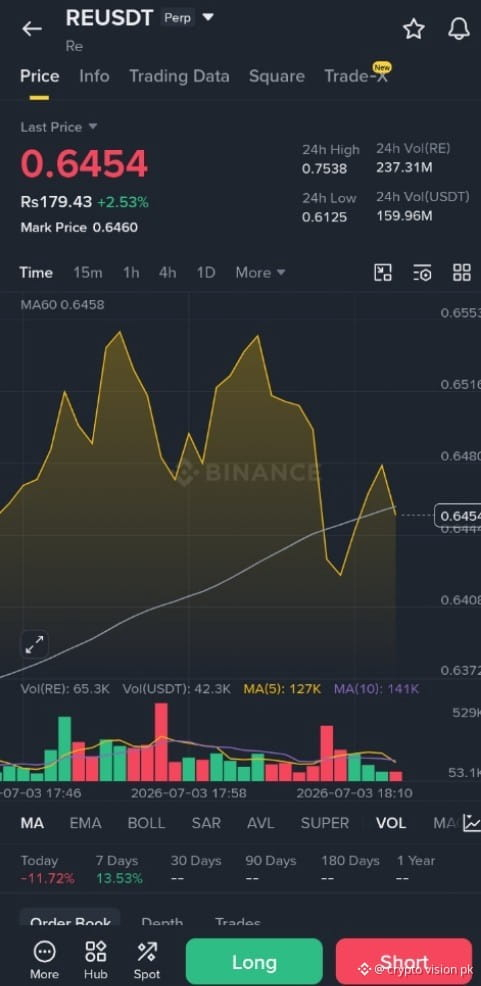Image resolution: width=481 pixels, height=986 pixels.
Task: Toggle the BOLL indicator
Action: (x=146, y=823)
